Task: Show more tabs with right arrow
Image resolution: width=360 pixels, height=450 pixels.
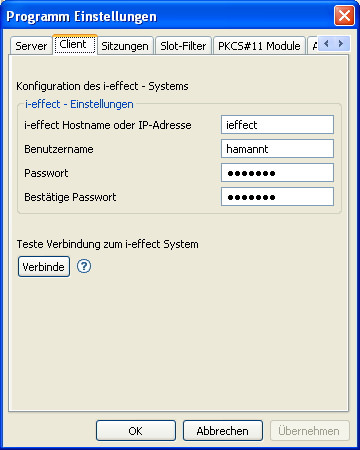Action: (x=341, y=43)
